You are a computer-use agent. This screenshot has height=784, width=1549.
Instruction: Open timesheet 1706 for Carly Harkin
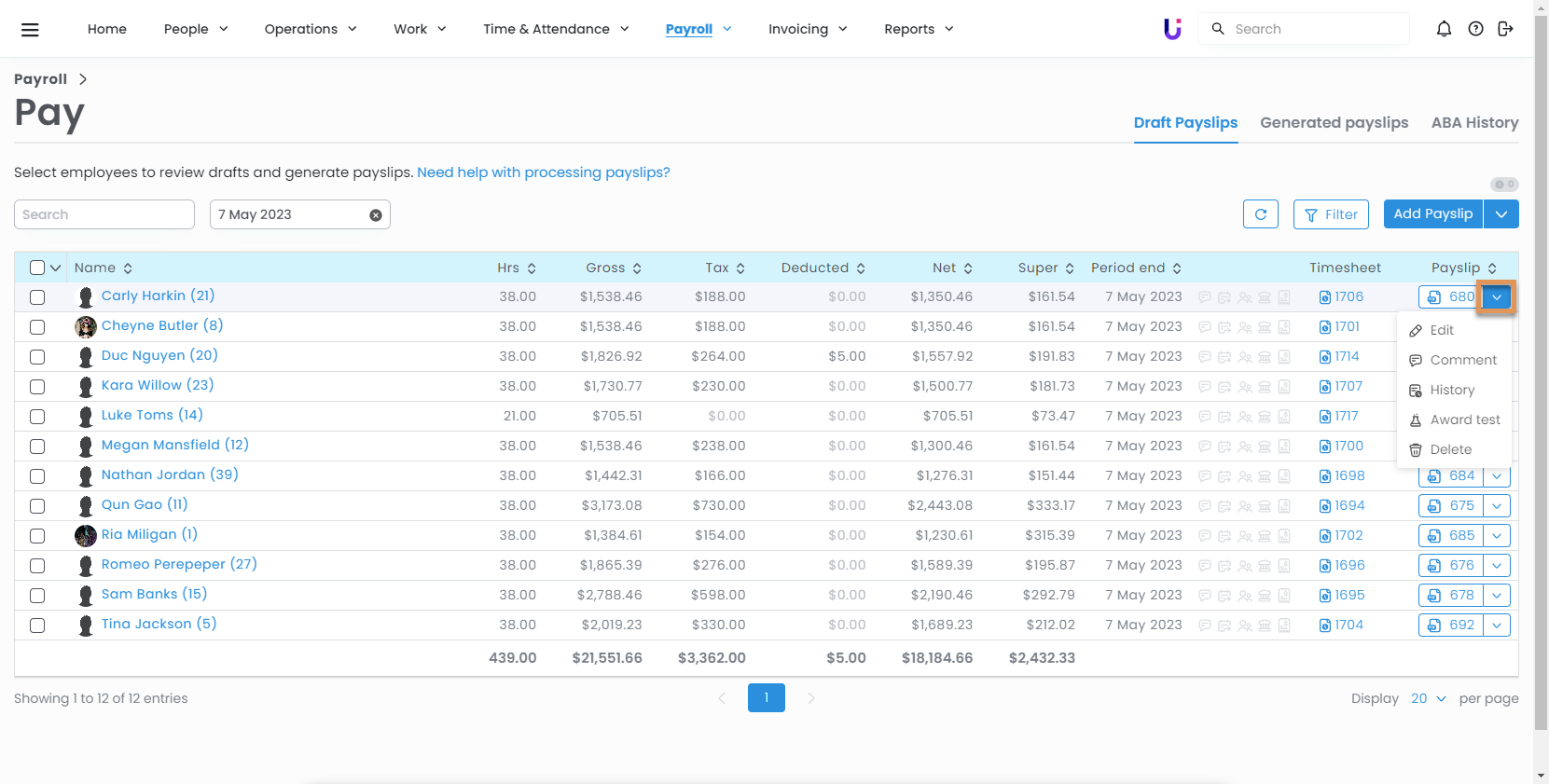[1342, 296]
